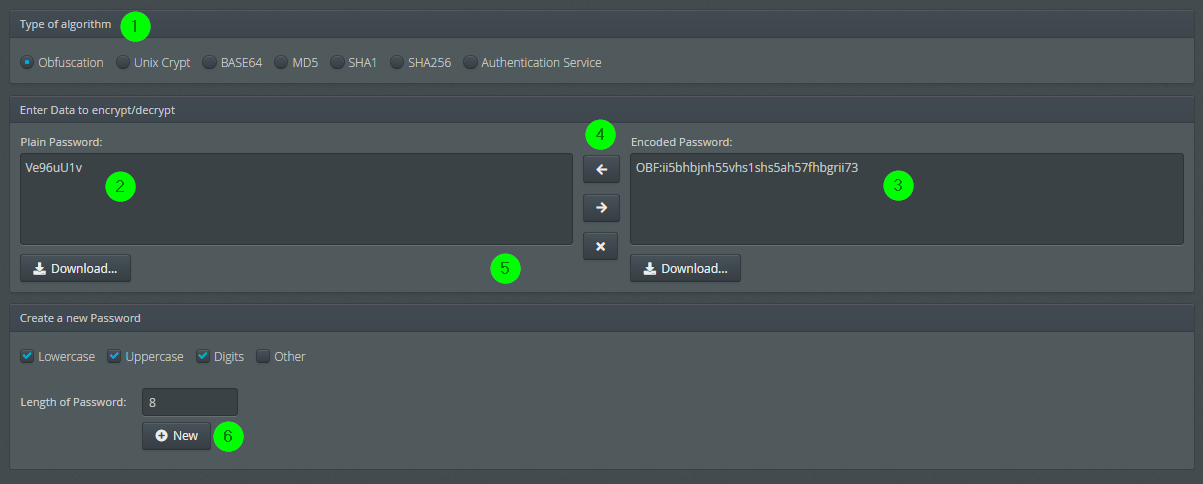Uncheck the Lowercase checkbox

(x=27, y=356)
